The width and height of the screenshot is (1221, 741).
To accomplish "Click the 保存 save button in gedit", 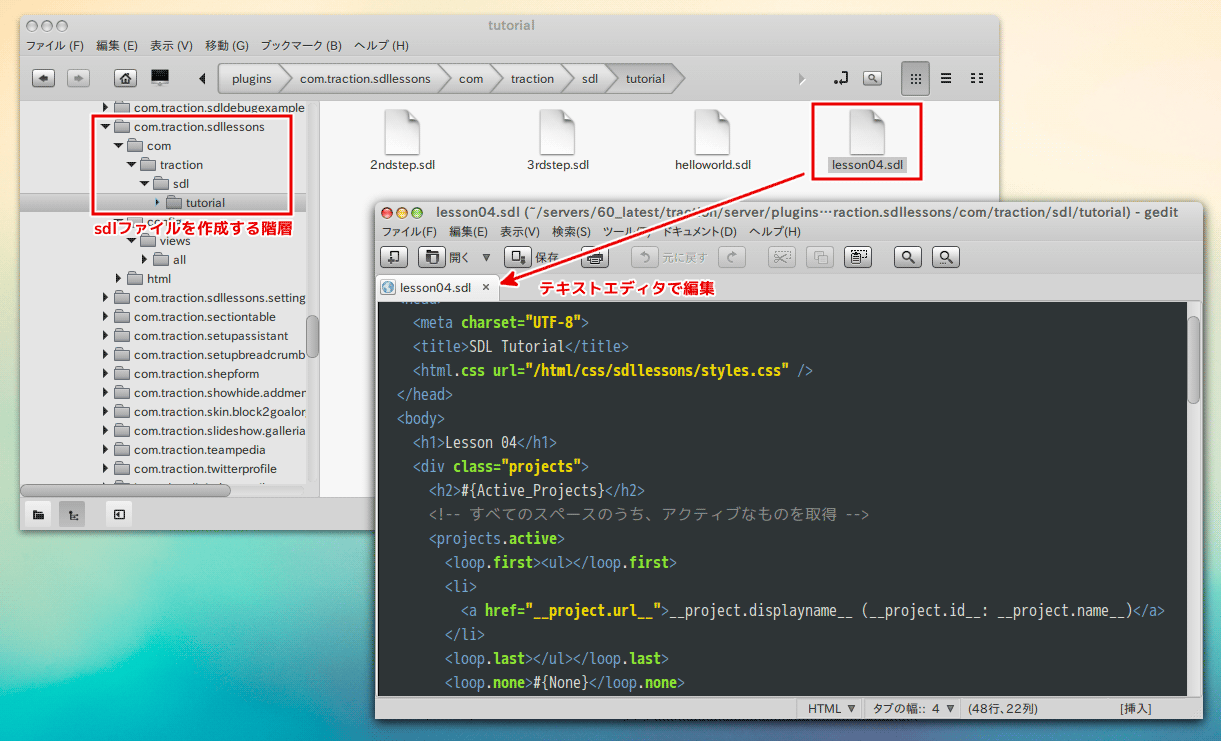I will point(532,257).
